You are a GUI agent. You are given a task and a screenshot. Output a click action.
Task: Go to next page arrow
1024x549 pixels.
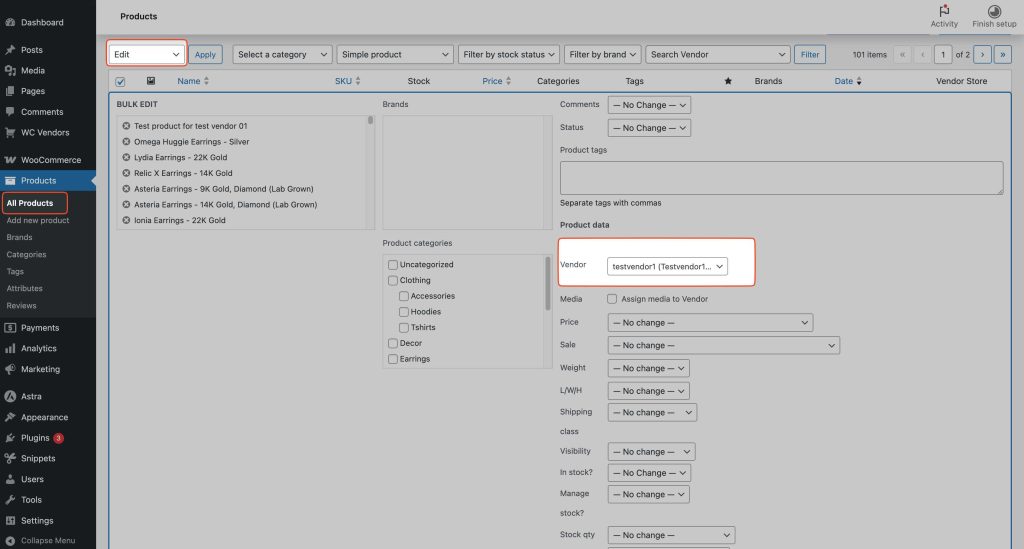pyautogui.click(x=982, y=54)
